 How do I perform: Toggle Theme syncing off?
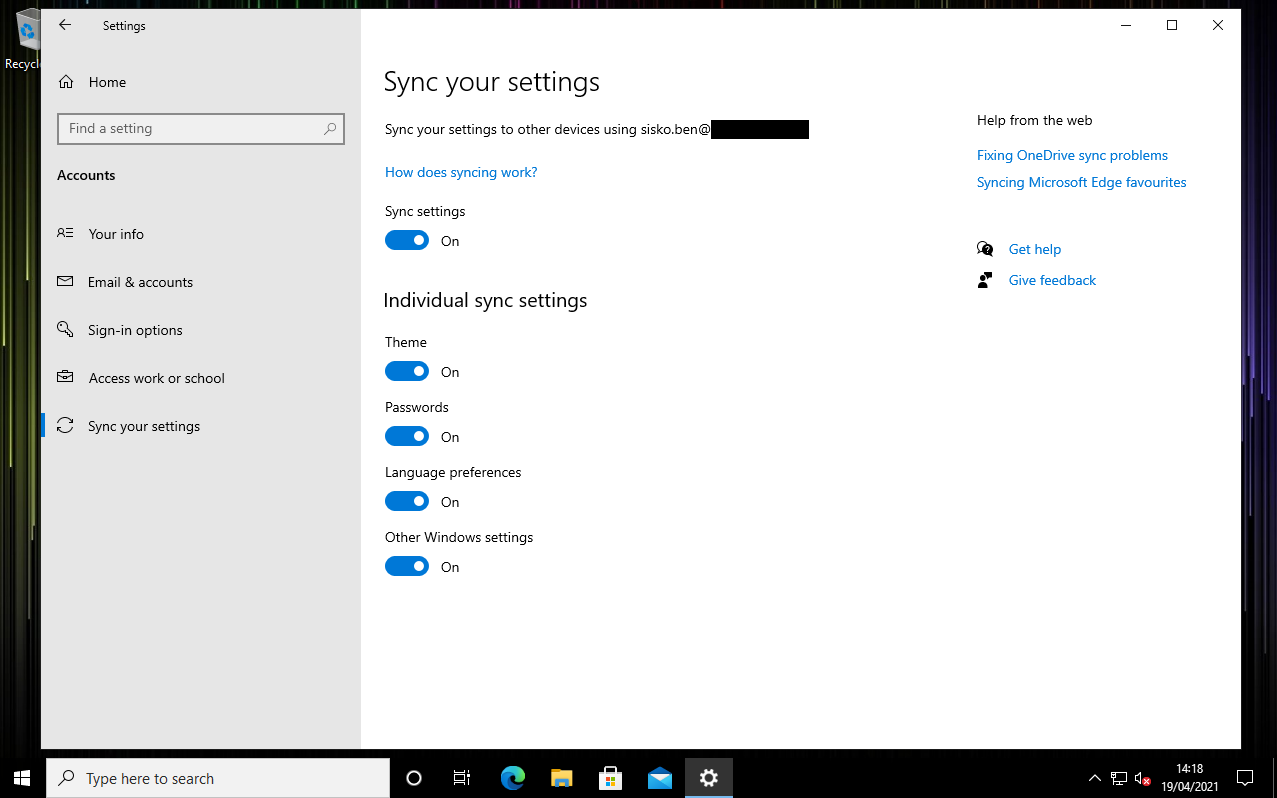coord(407,371)
